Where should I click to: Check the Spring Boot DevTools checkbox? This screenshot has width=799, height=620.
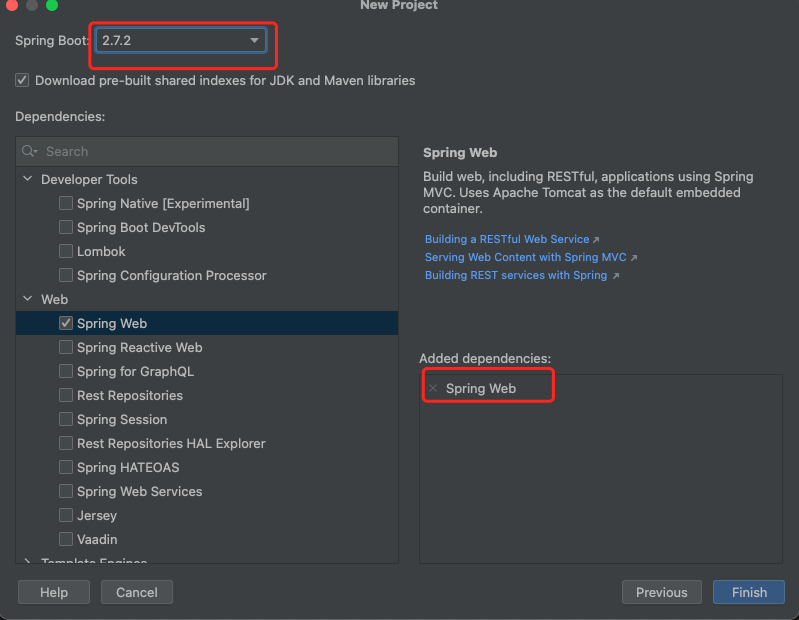pyautogui.click(x=66, y=228)
